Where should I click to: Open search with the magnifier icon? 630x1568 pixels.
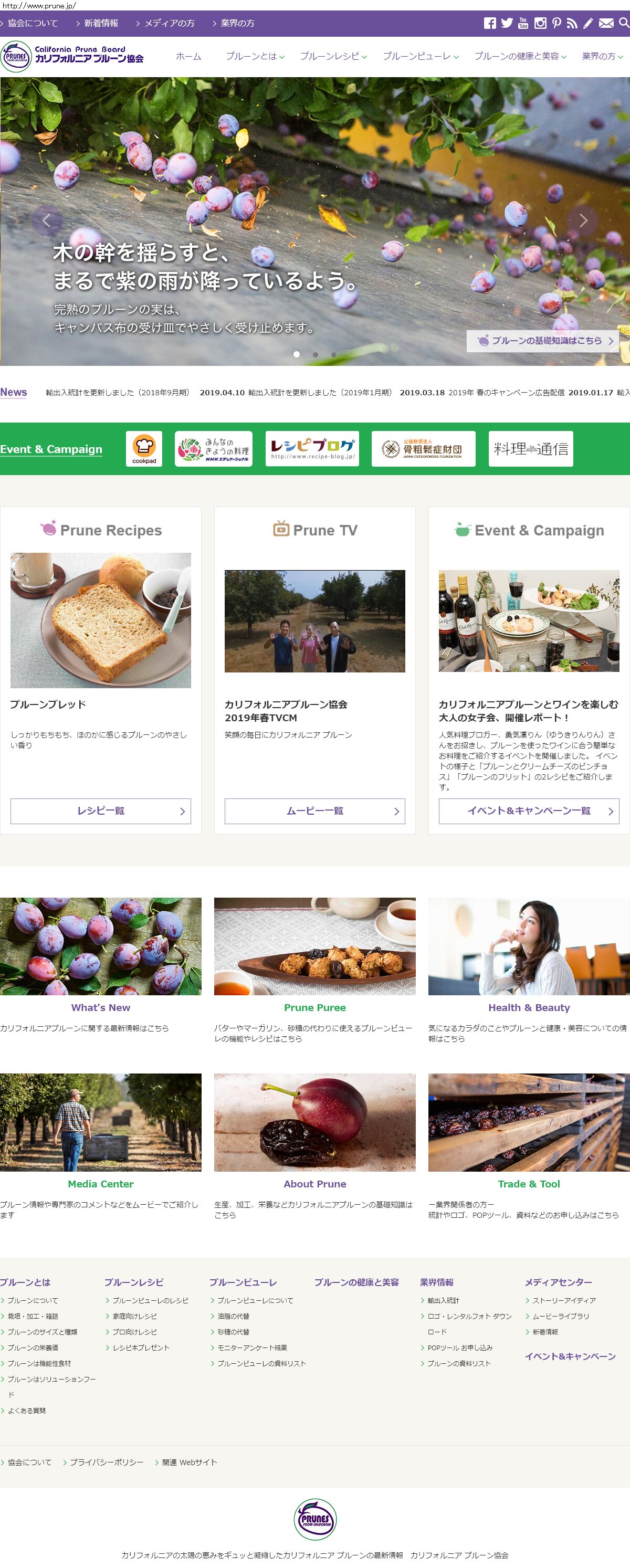(624, 23)
